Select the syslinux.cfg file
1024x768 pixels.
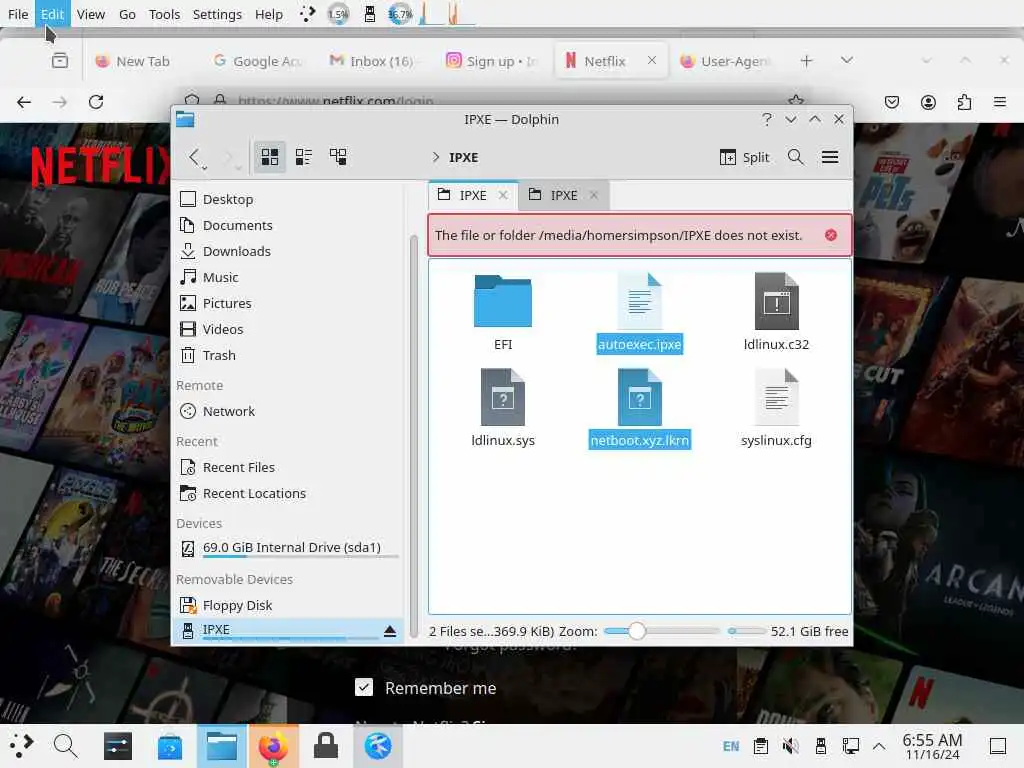coord(776,409)
